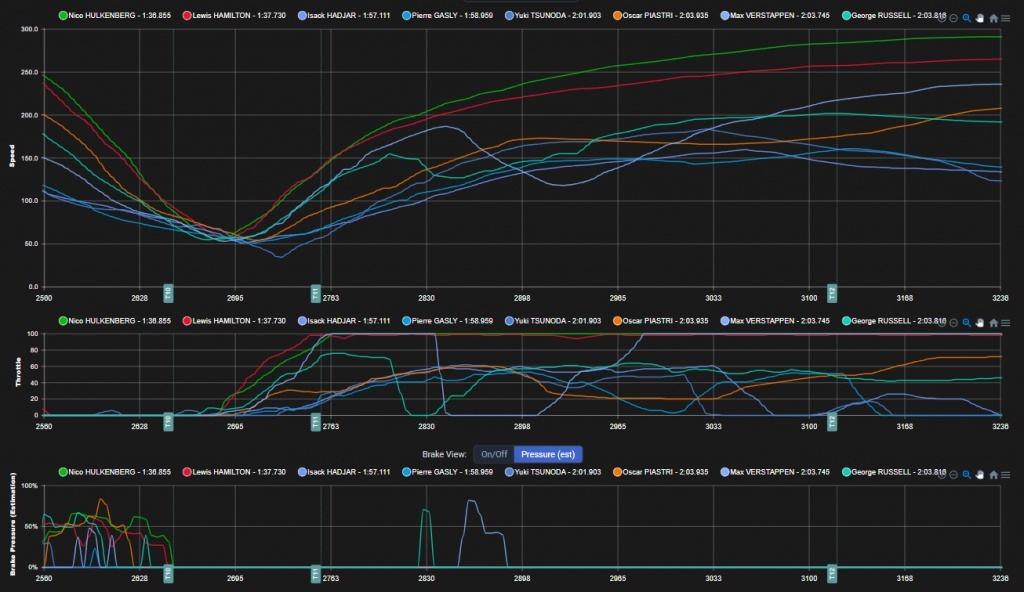Choose pan hand tool on Brake Pressure chart

[980, 474]
